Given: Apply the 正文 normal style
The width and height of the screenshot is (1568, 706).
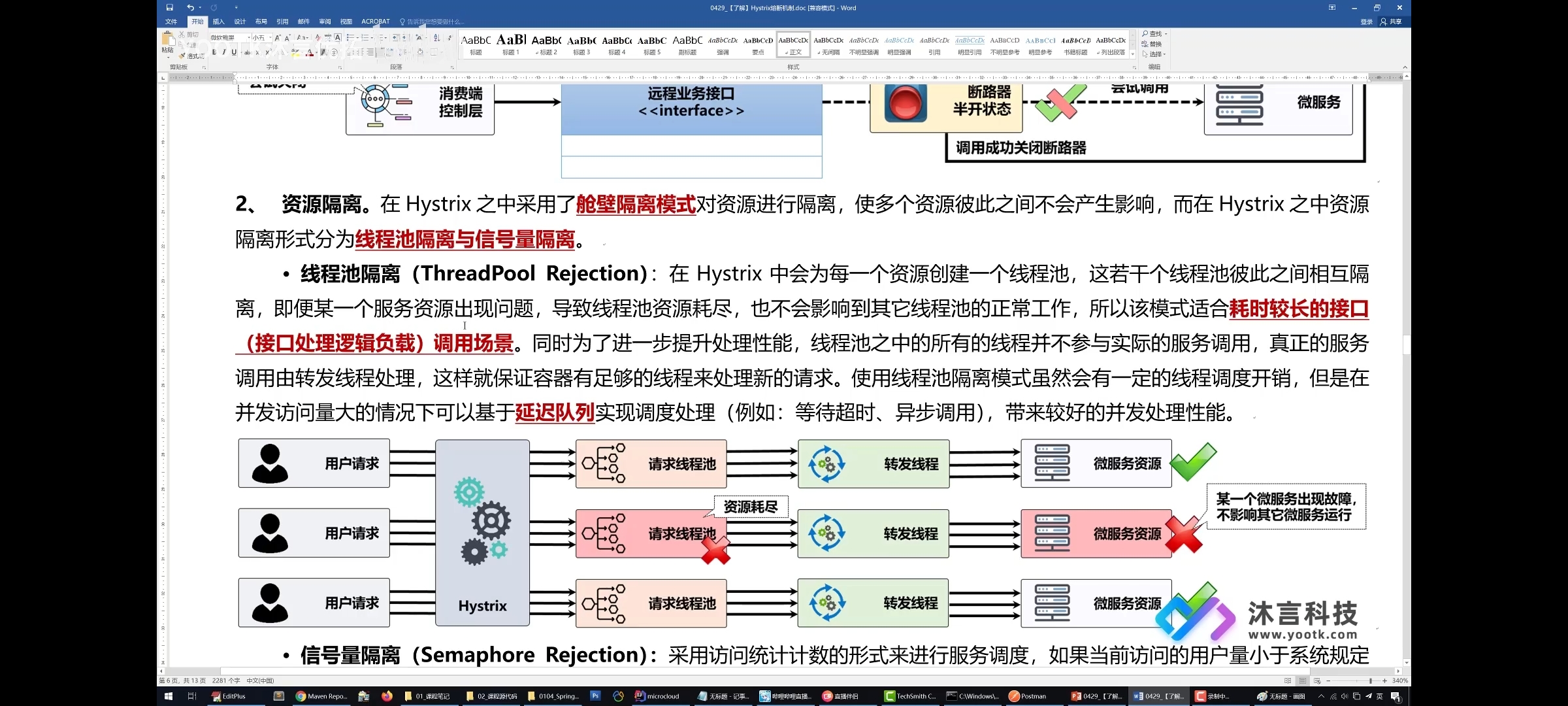Looking at the screenshot, I should pyautogui.click(x=793, y=44).
